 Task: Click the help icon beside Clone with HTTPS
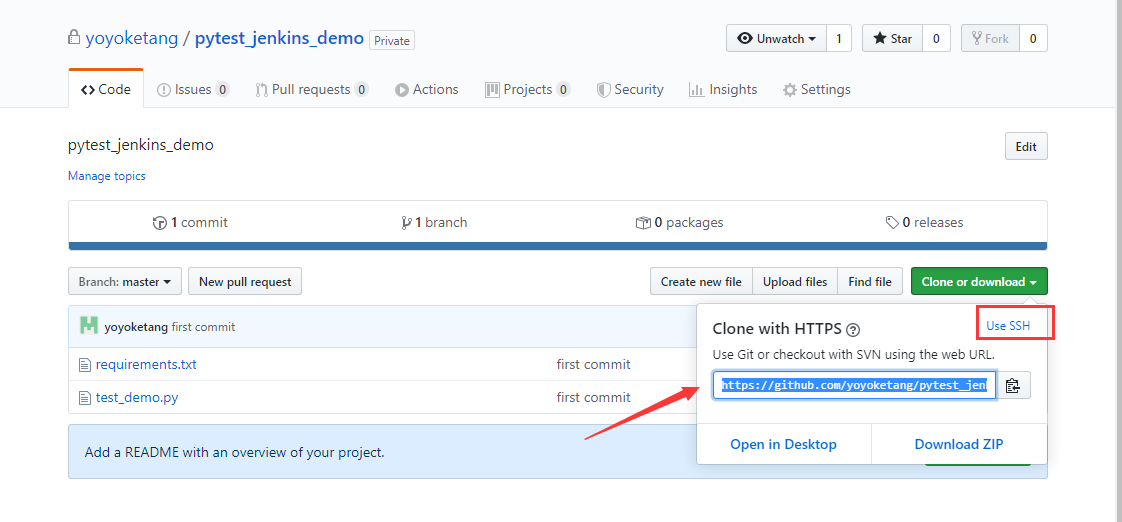tap(852, 330)
